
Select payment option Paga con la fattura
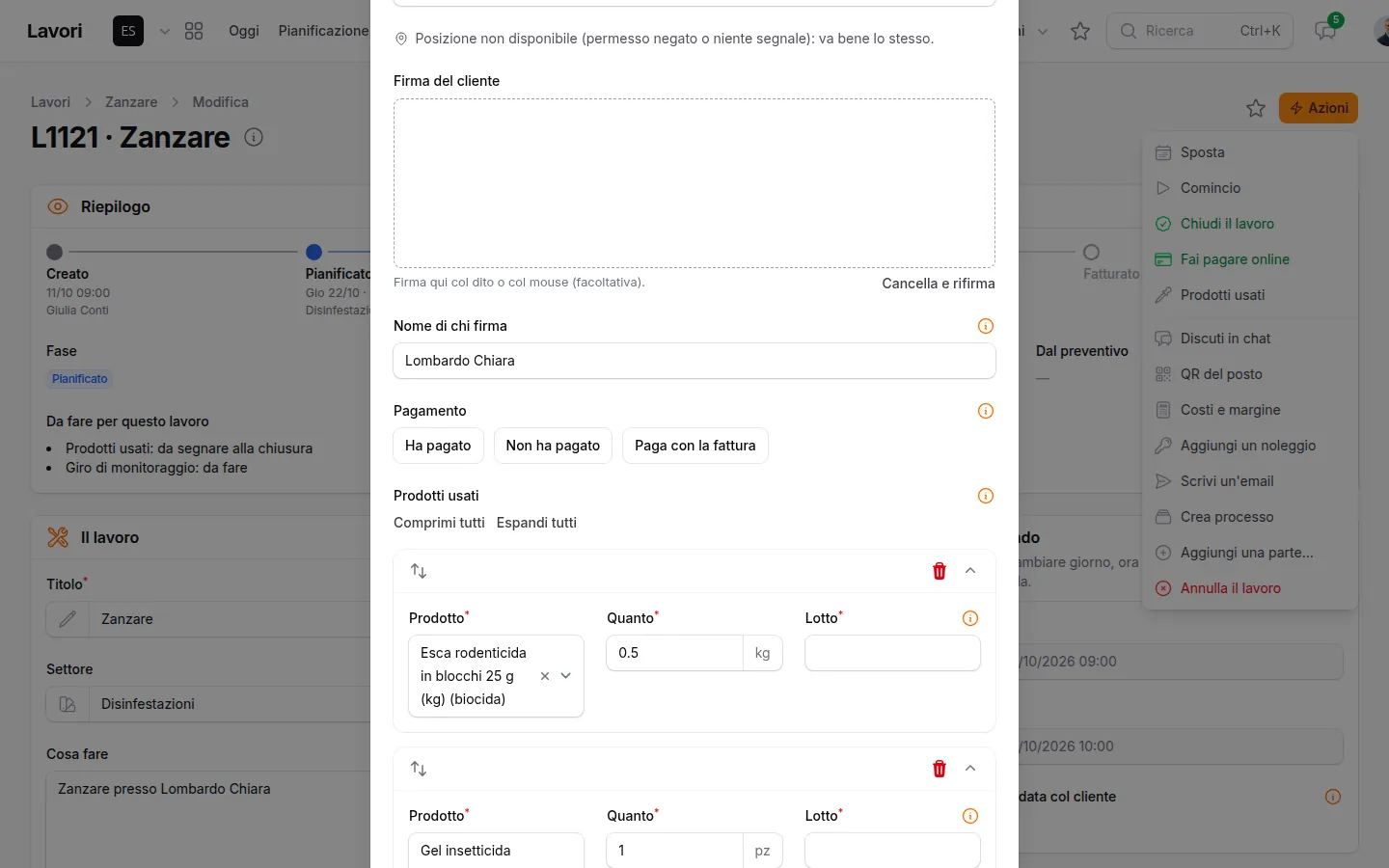click(695, 446)
